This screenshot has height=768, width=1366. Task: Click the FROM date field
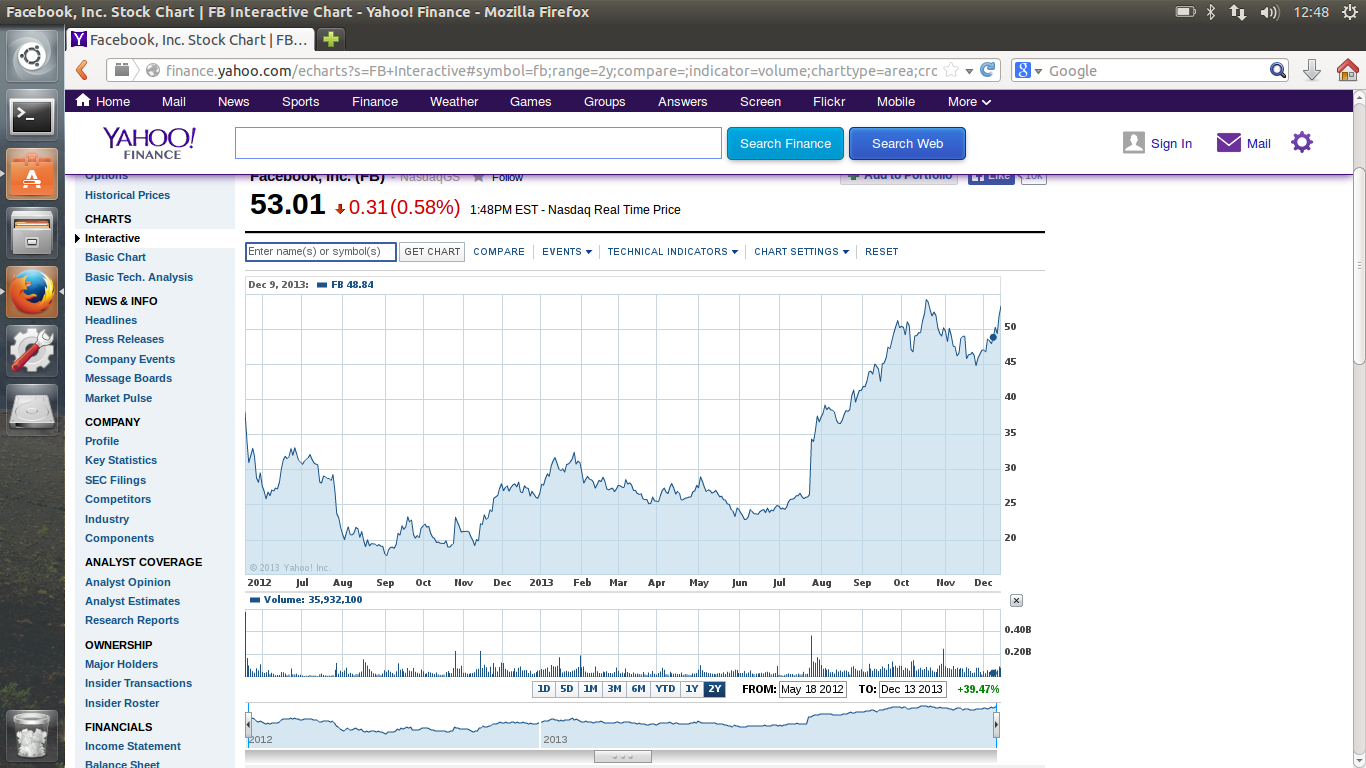point(812,689)
